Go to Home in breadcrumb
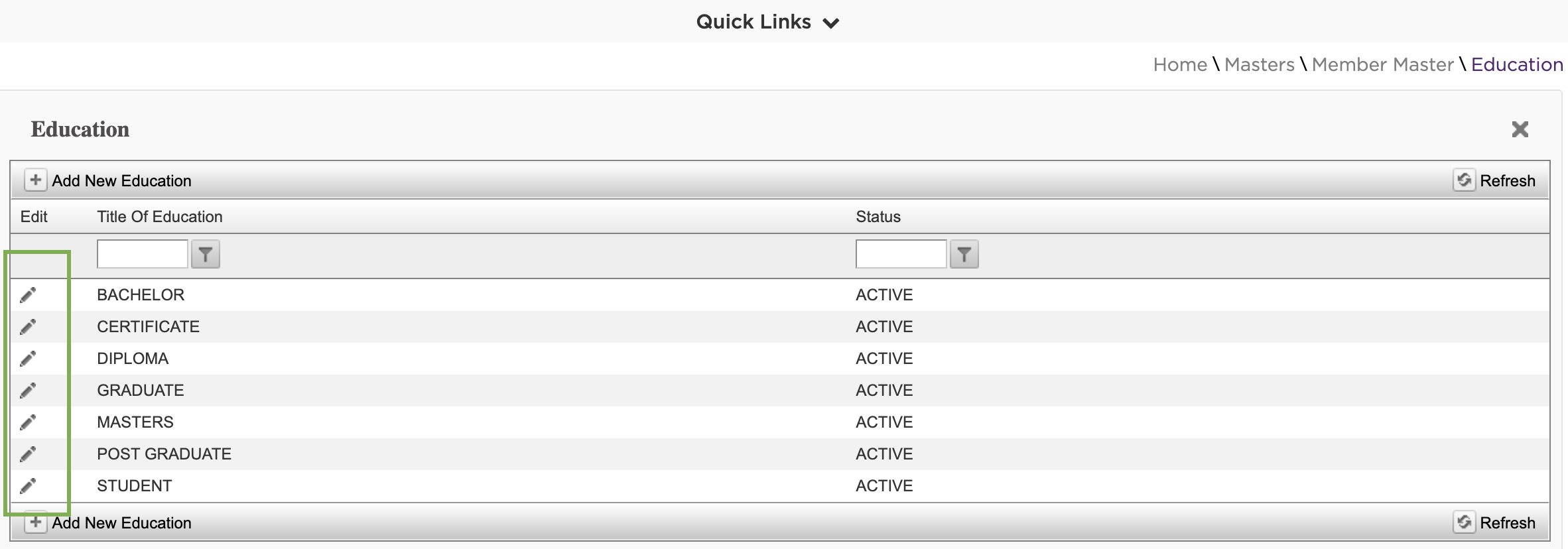Image resolution: width=1568 pixels, height=549 pixels. point(1180,64)
